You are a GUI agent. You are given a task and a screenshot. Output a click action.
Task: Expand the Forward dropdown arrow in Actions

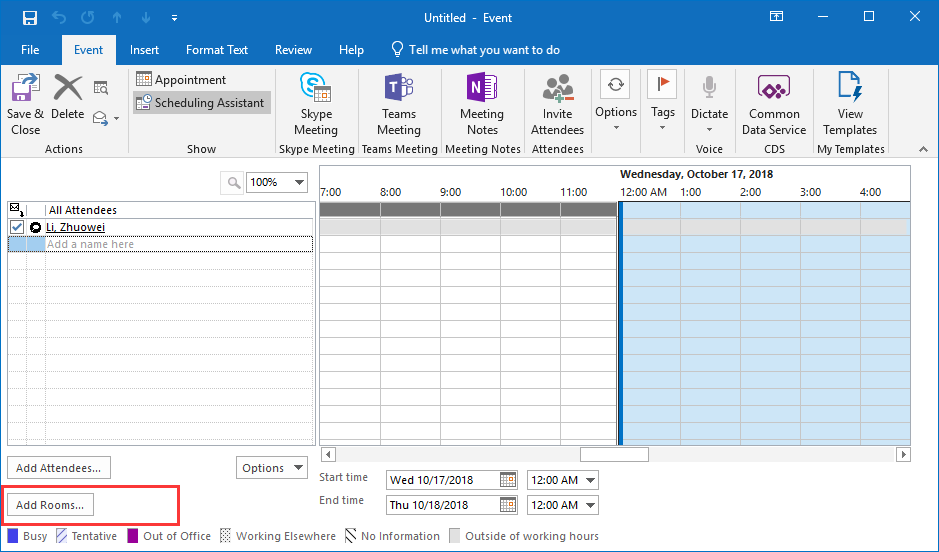point(116,119)
